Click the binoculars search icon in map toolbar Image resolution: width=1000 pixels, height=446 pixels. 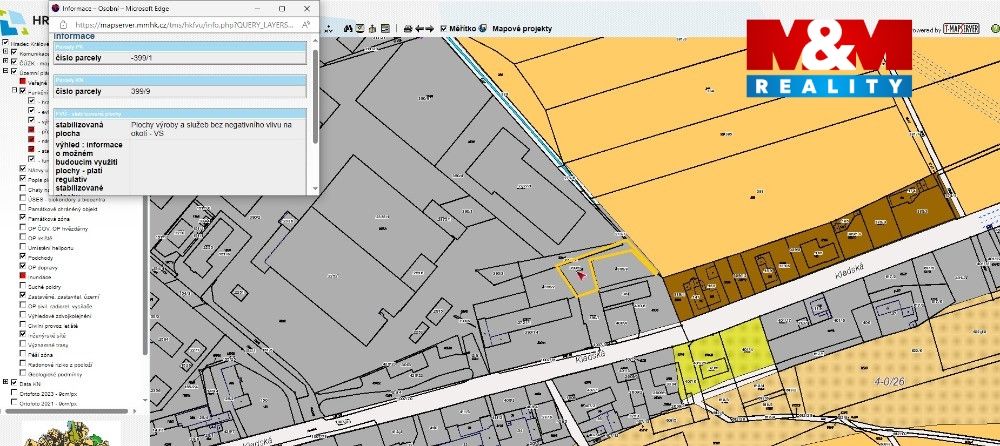click(348, 29)
